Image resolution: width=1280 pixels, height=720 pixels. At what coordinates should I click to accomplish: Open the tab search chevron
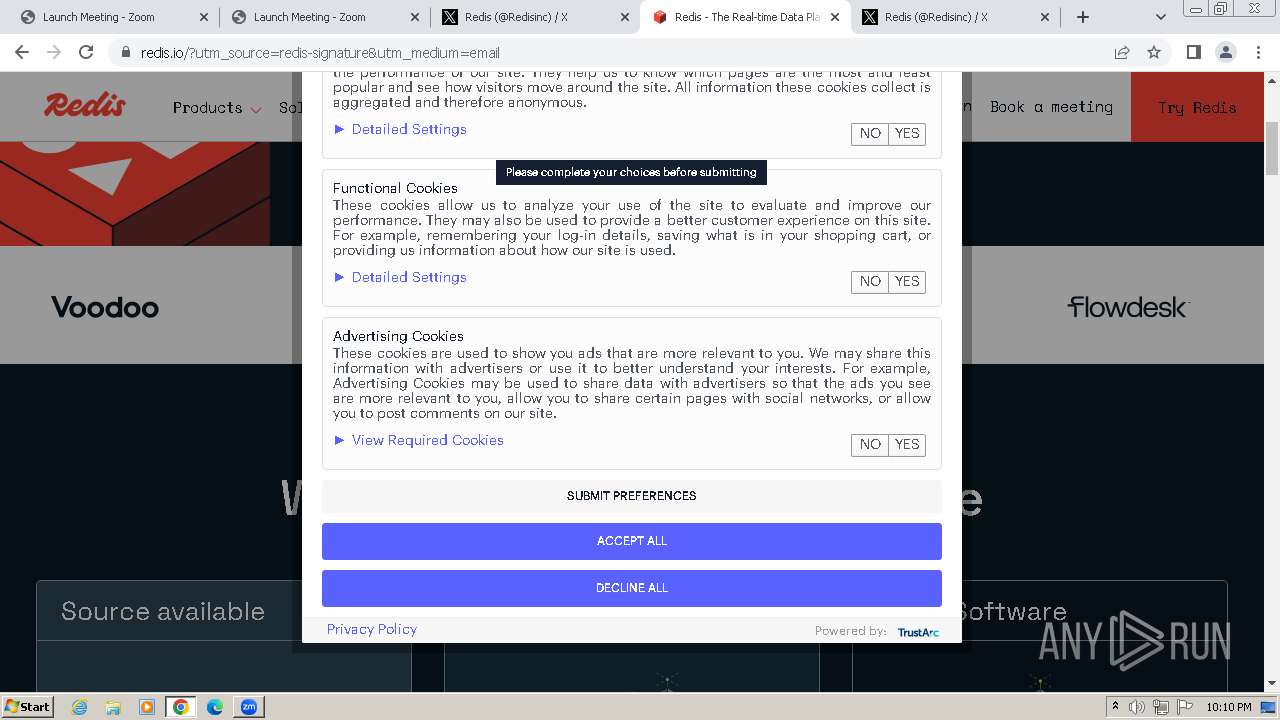1161,17
